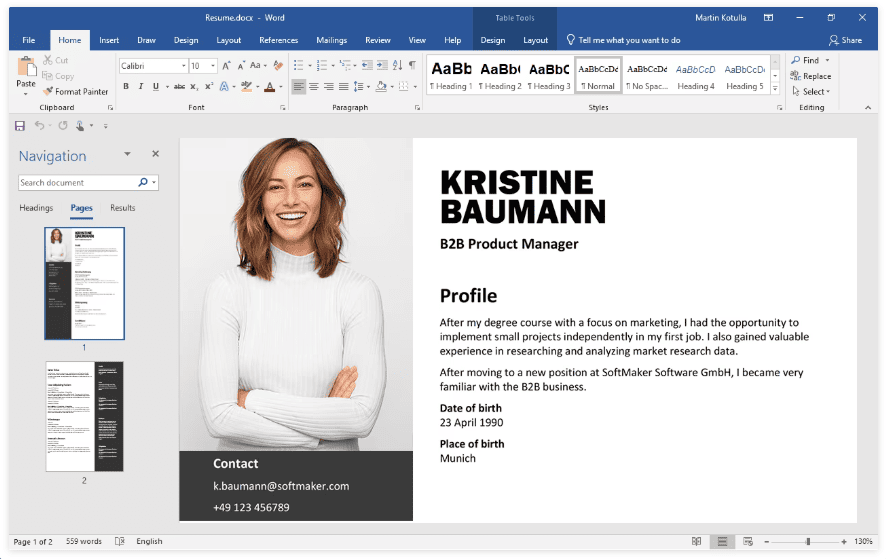Viewport: 886px width, 559px height.
Task: Apply the No Spacing style
Action: [647, 75]
